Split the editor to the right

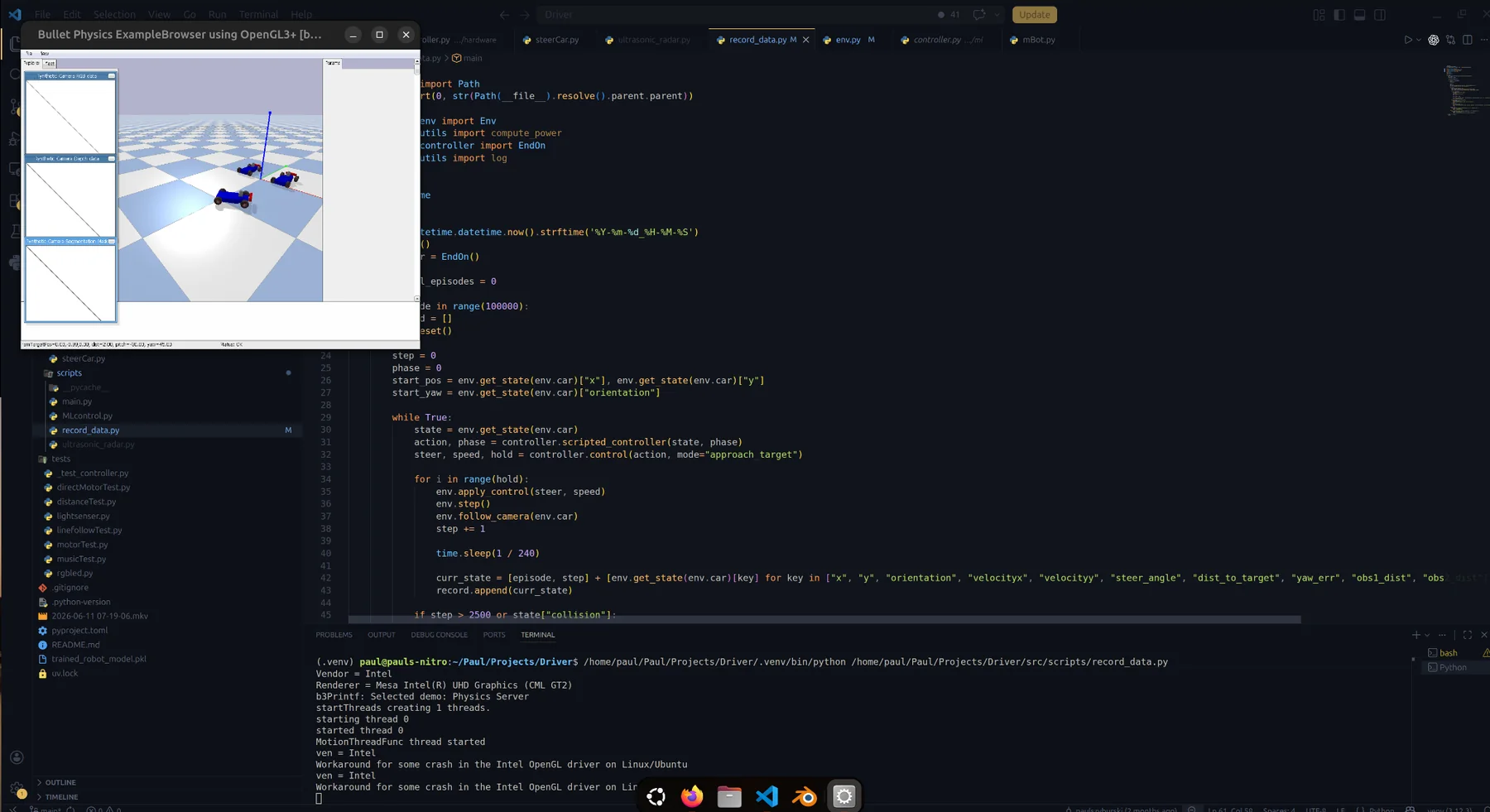click(x=1468, y=40)
